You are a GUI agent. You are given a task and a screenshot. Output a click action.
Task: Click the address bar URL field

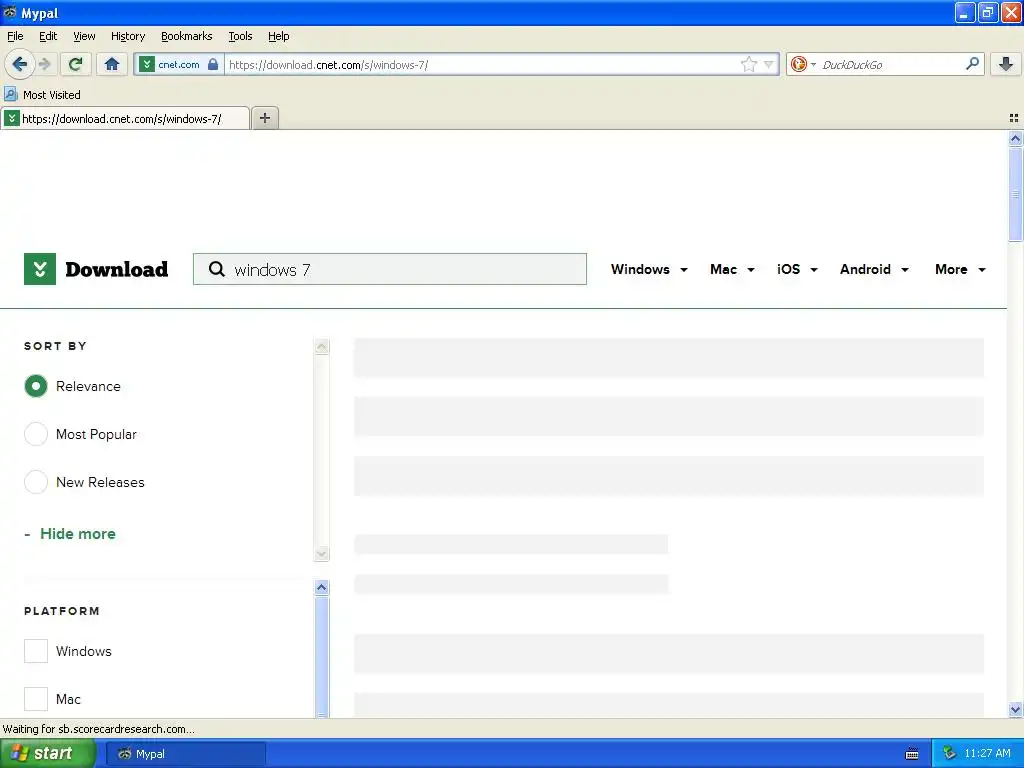[481, 64]
